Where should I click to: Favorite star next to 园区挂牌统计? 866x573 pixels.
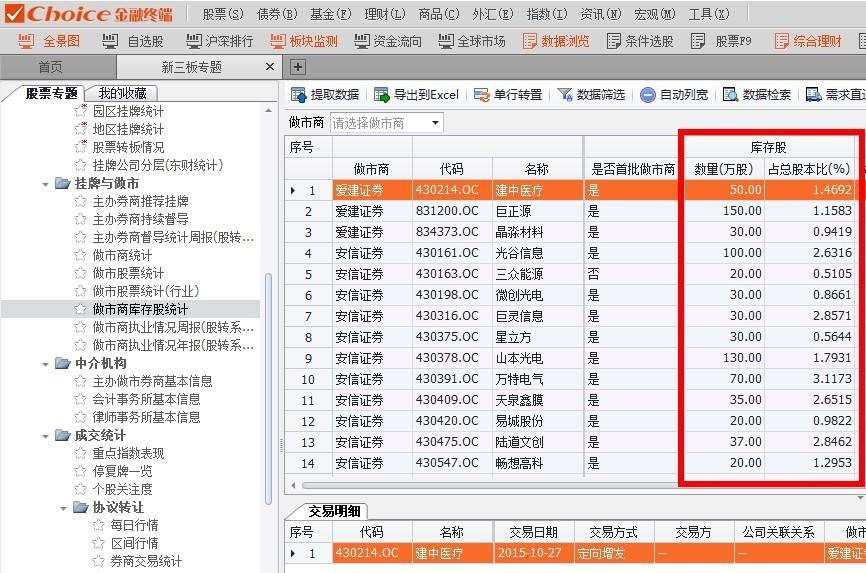[x=81, y=111]
